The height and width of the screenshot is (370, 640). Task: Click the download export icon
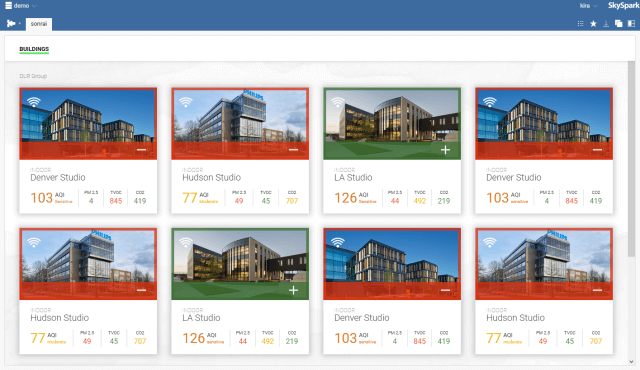(x=606, y=24)
